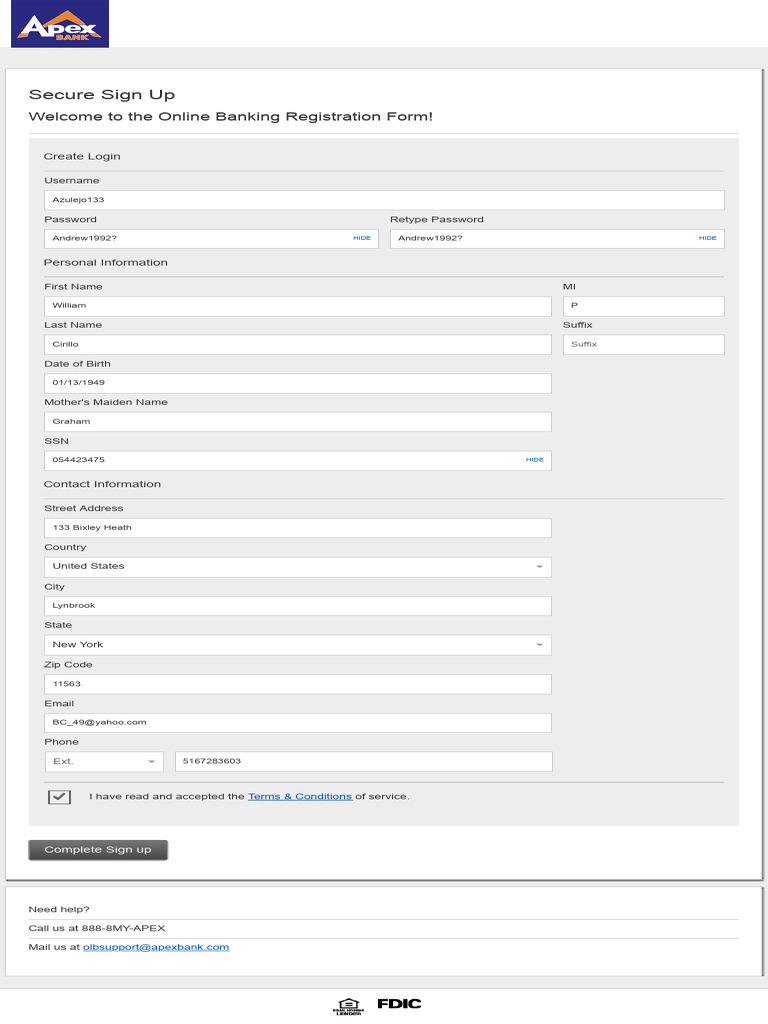Focus the Email input field
This screenshot has height=1024, width=768.
click(x=297, y=722)
